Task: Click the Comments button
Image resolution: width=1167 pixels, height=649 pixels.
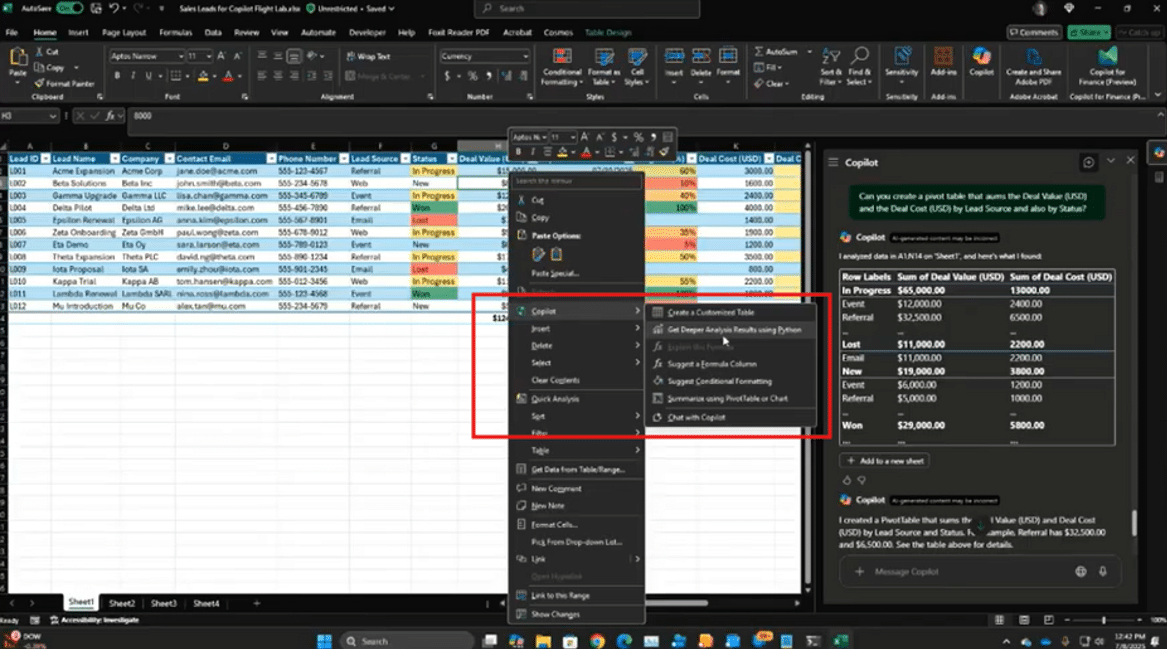Action: [1034, 32]
